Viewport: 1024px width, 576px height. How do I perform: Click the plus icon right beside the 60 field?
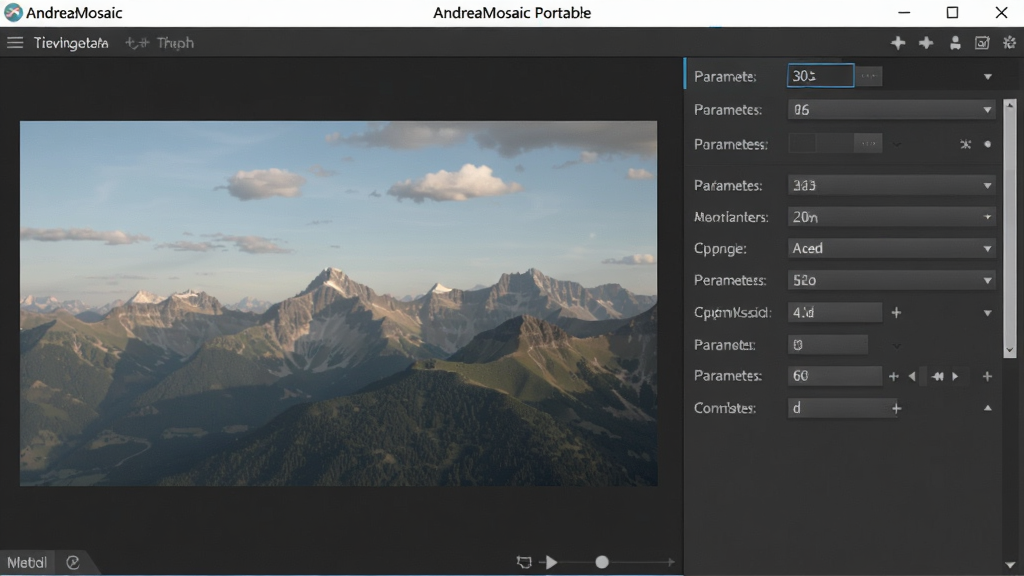coord(894,376)
